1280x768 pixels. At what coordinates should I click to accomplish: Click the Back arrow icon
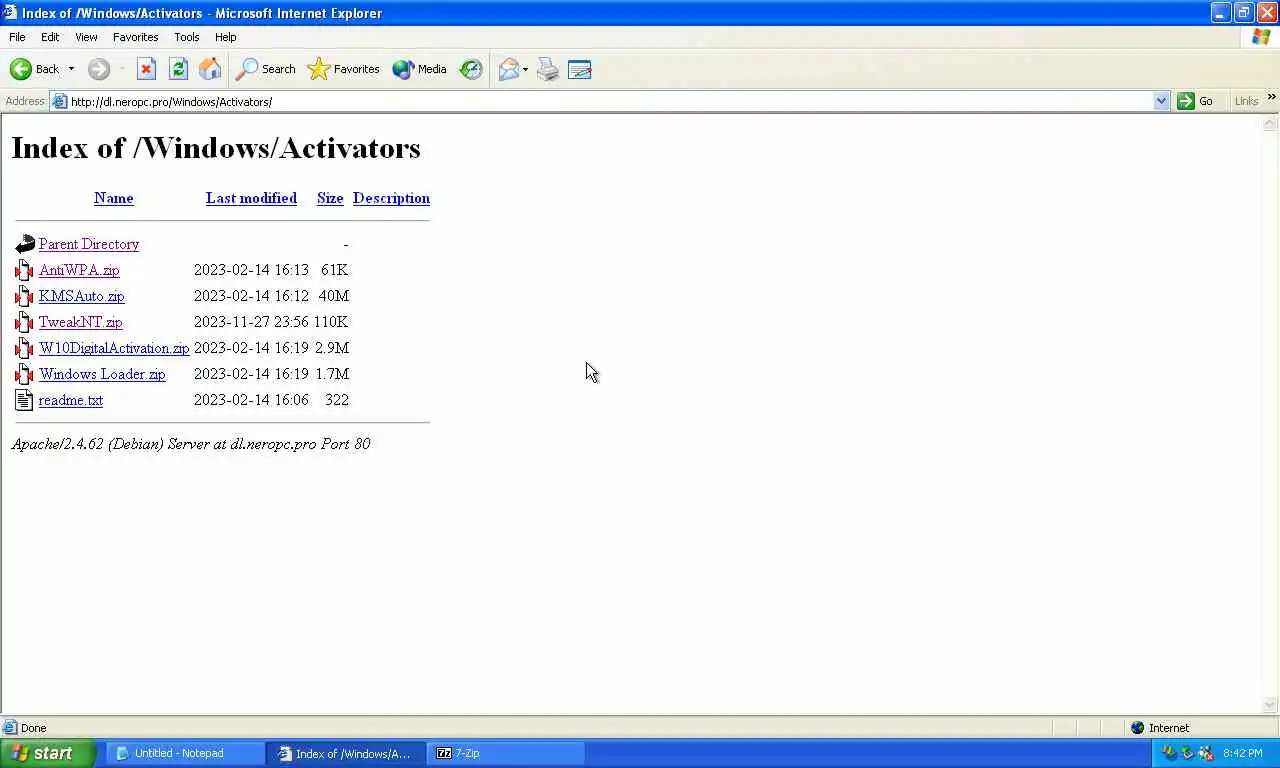[x=21, y=69]
